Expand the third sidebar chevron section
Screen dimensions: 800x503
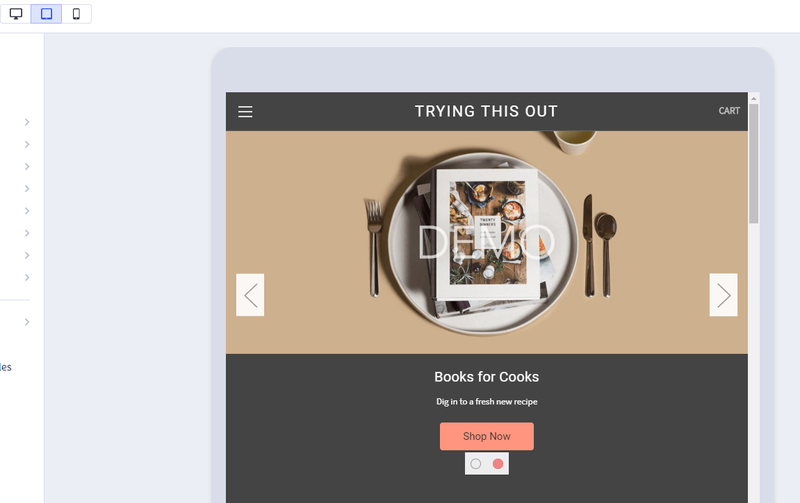[27, 166]
